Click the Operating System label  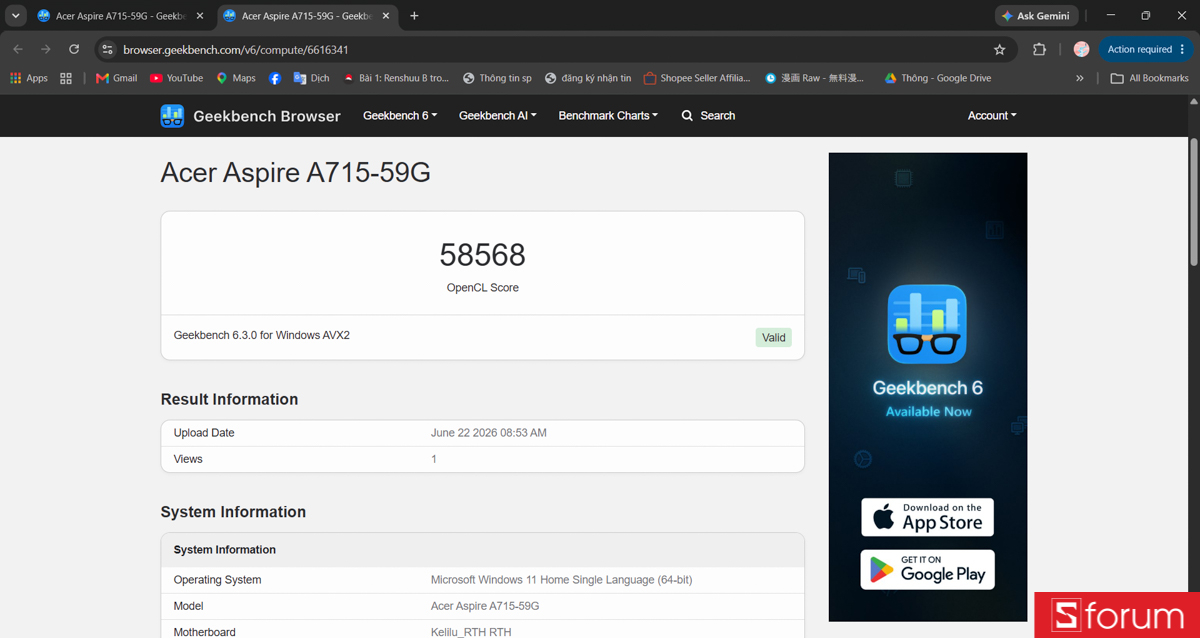coord(217,580)
